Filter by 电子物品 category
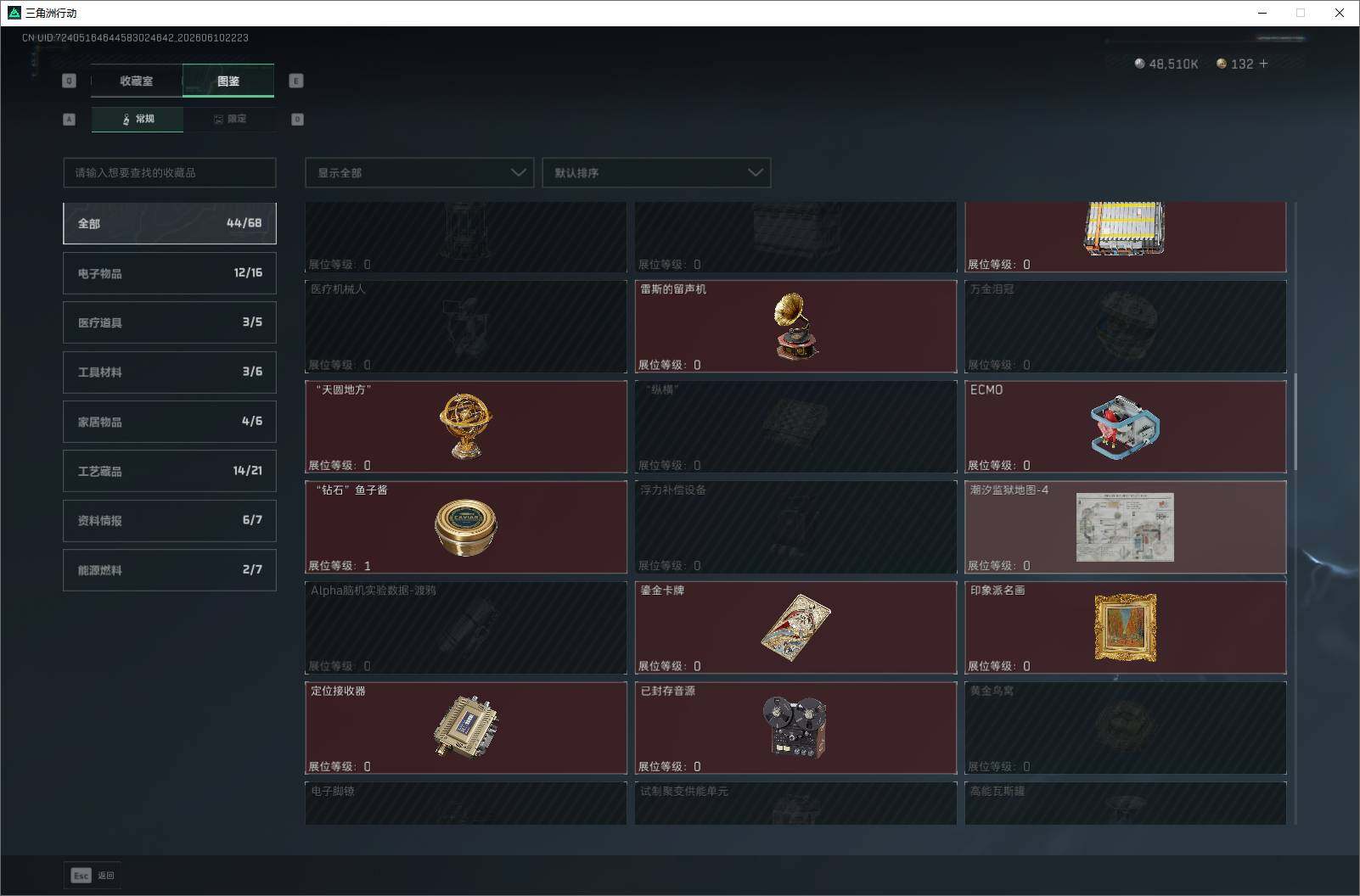Viewport: 1360px width, 896px height. pos(170,273)
